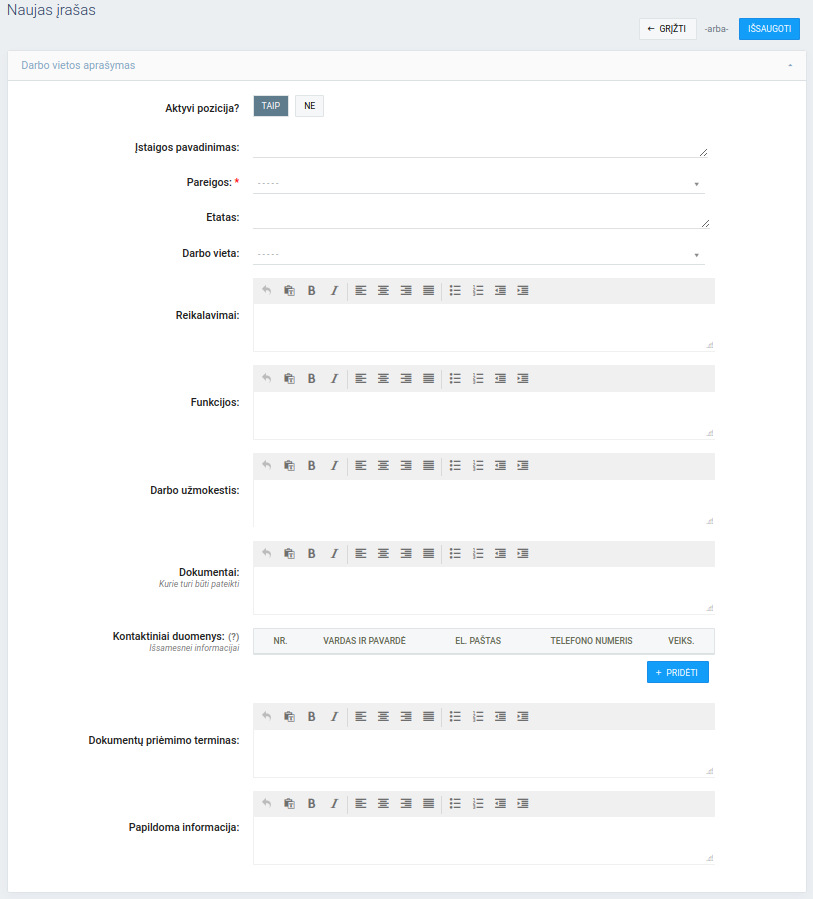Insert bullet list in the Funkcijos editor

(x=455, y=379)
